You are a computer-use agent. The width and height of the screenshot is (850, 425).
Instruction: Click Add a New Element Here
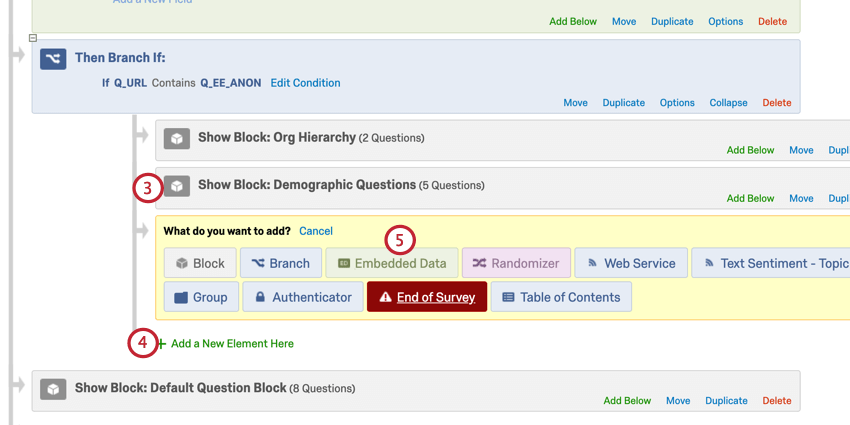[232, 344]
